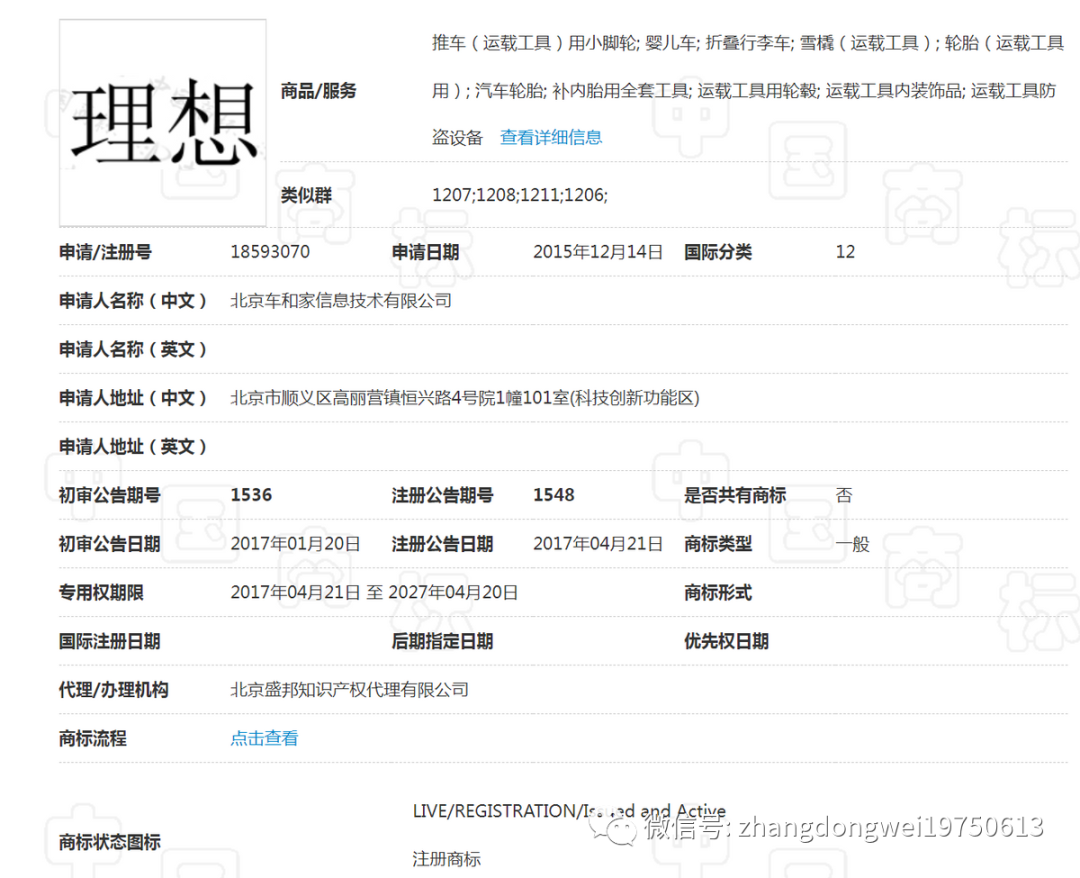Click the 商标流程 label
The width and height of the screenshot is (1080, 878).
(93, 739)
